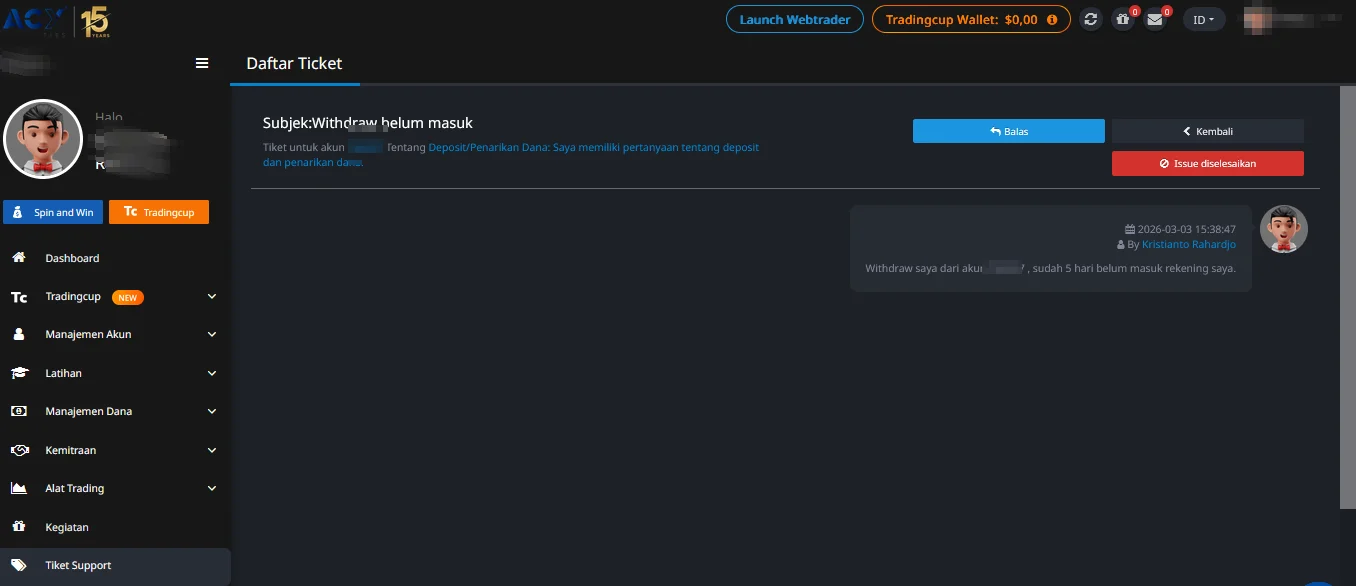Open the envelope messages icon

tap(1155, 19)
